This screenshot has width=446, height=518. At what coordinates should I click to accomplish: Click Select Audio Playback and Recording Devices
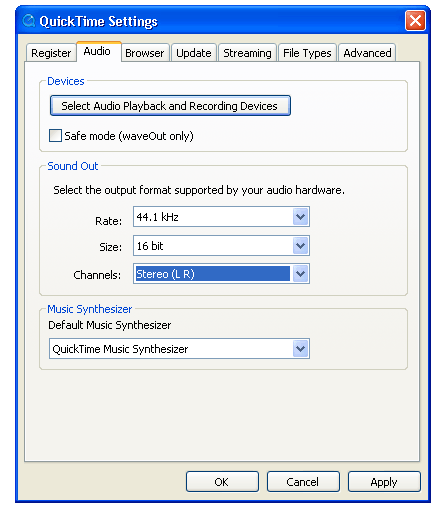click(170, 106)
